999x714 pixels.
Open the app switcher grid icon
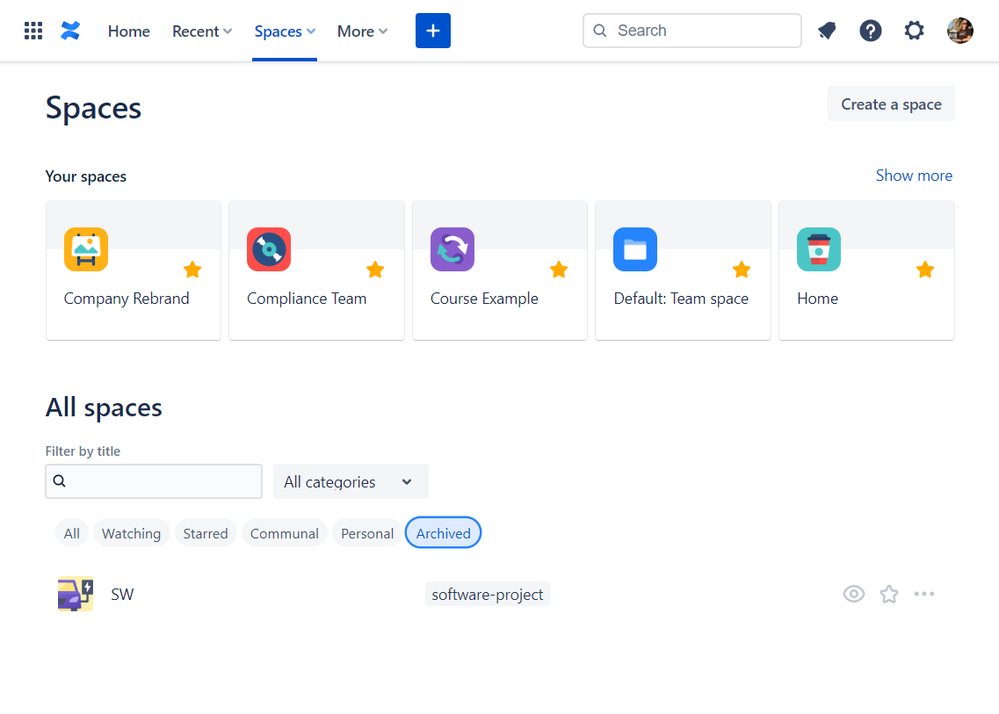click(33, 31)
